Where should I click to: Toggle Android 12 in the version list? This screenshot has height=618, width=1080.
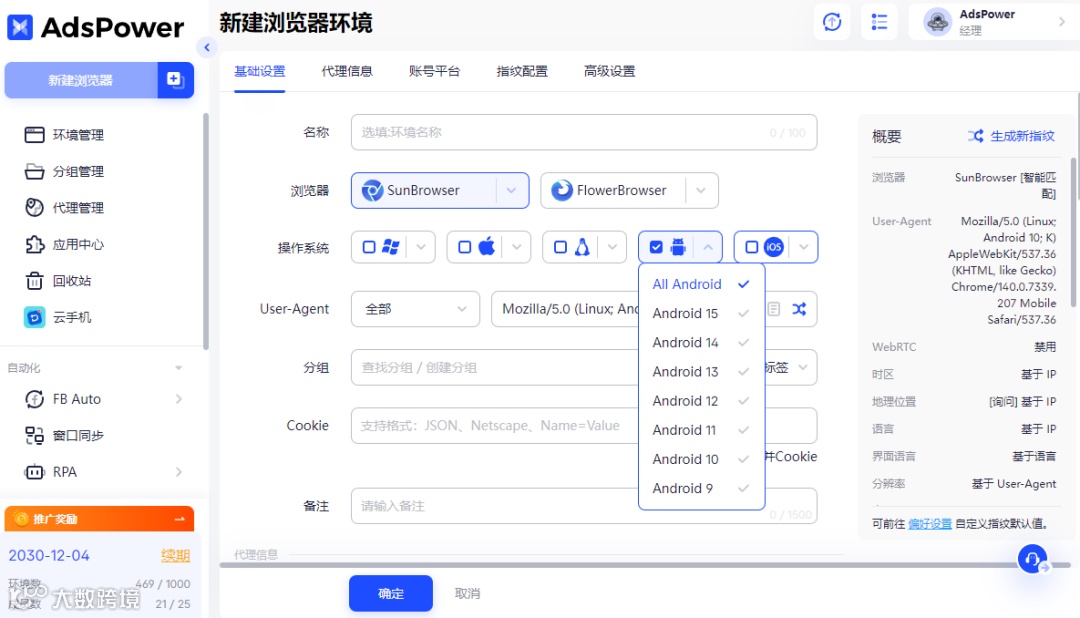[x=701, y=401]
